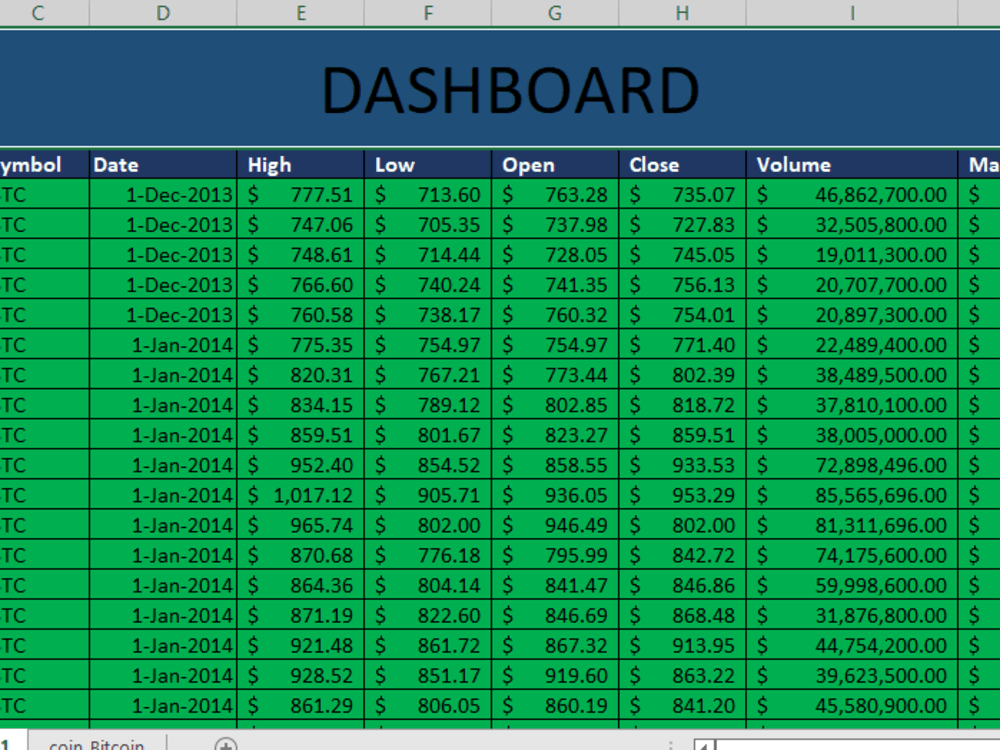Viewport: 1000px width, 750px height.
Task: Select the Low cell 705.35
Action: pos(428,224)
